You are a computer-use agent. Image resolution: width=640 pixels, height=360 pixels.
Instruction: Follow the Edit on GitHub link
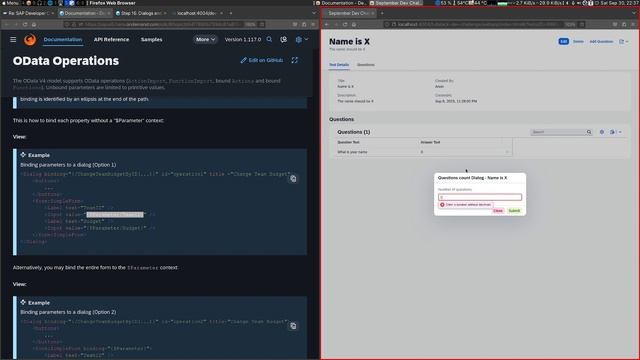point(262,60)
